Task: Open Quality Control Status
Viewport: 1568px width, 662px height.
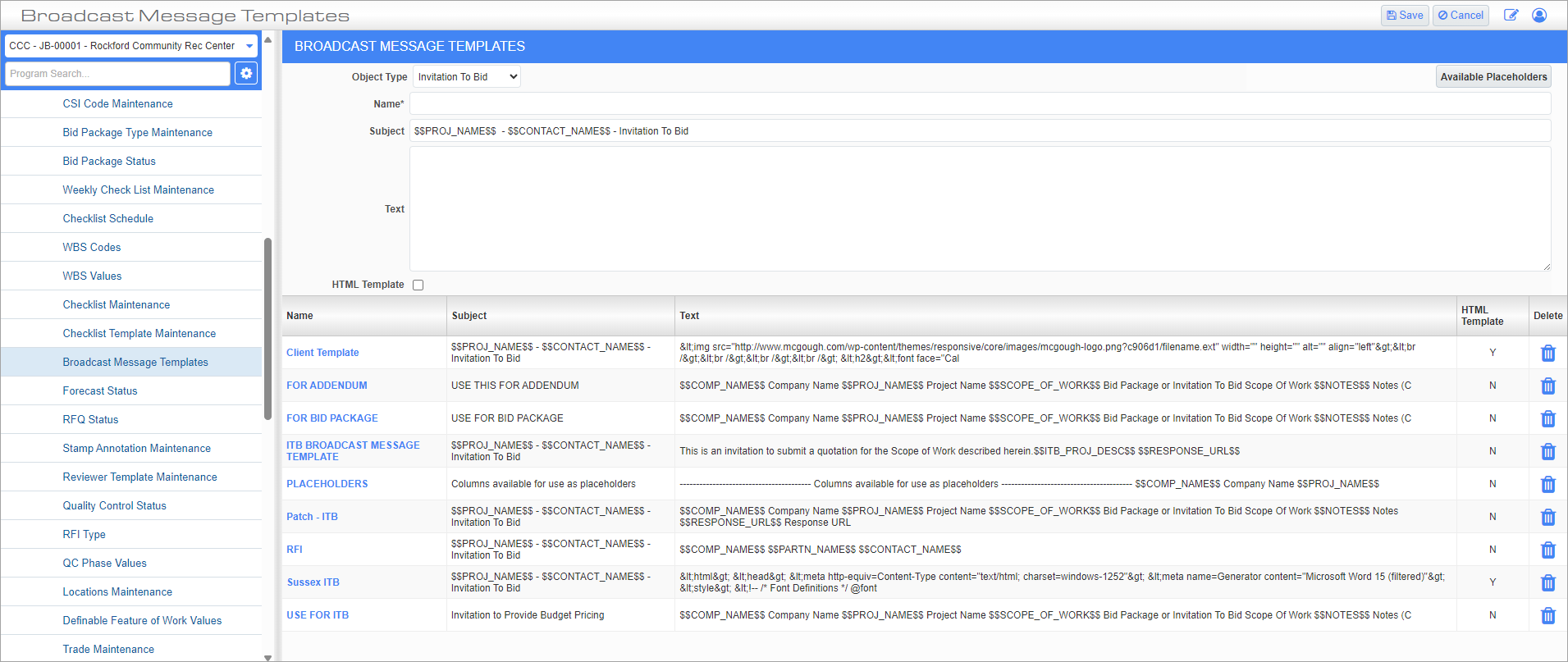Action: point(114,506)
